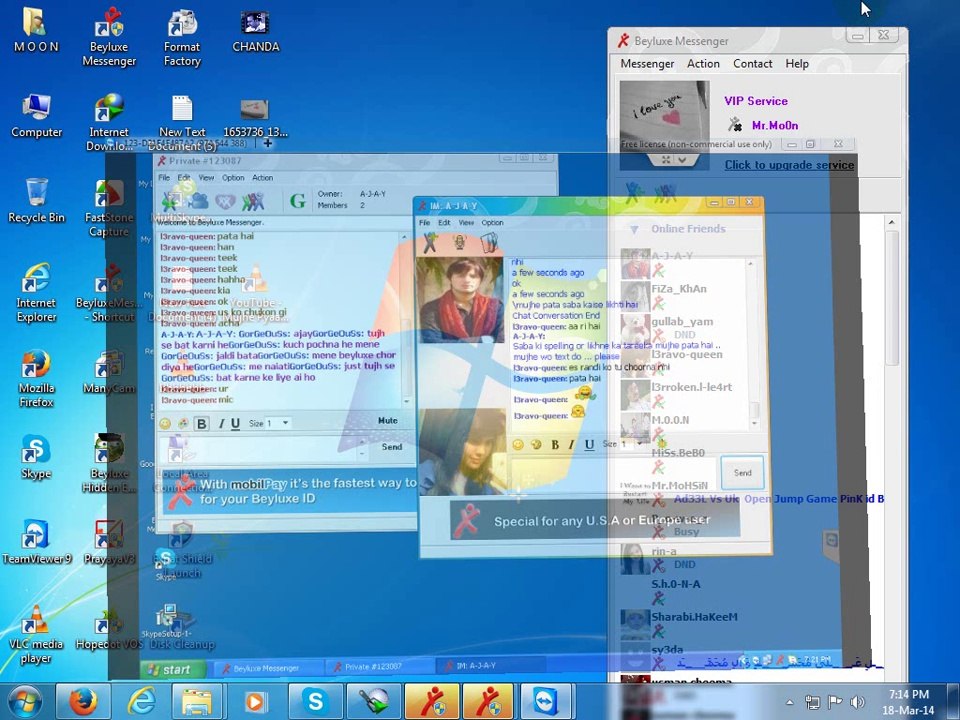Click Skype icon in Windows taskbar
The image size is (960, 720).
coord(315,700)
